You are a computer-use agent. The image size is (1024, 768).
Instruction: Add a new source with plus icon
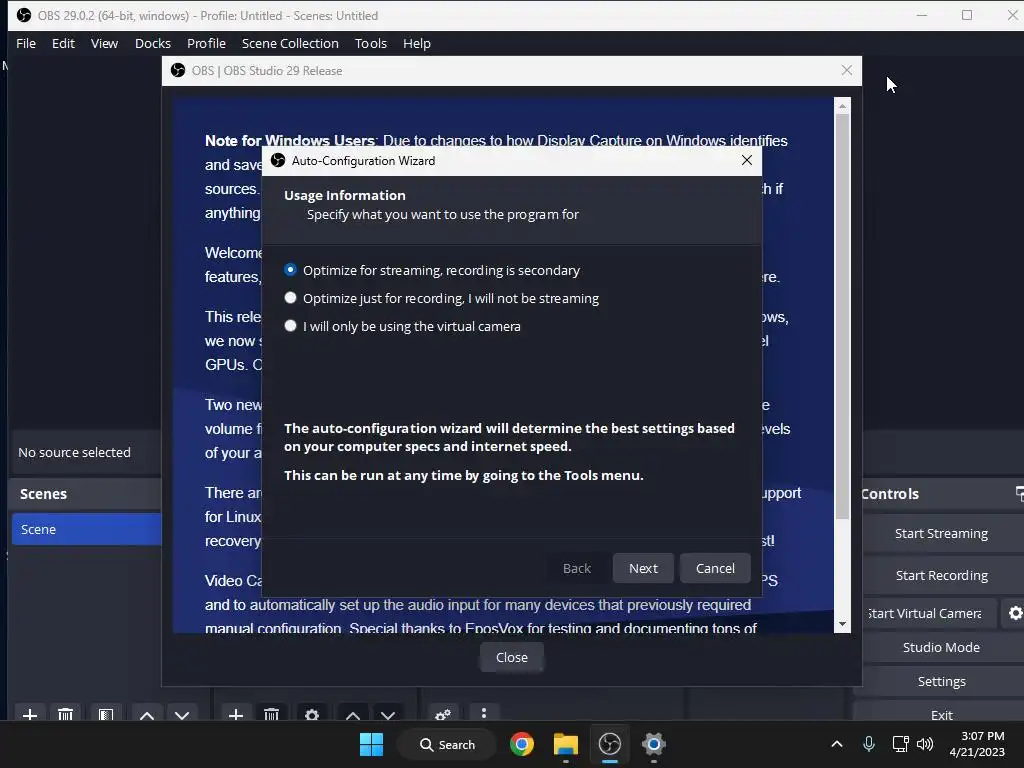pos(236,714)
